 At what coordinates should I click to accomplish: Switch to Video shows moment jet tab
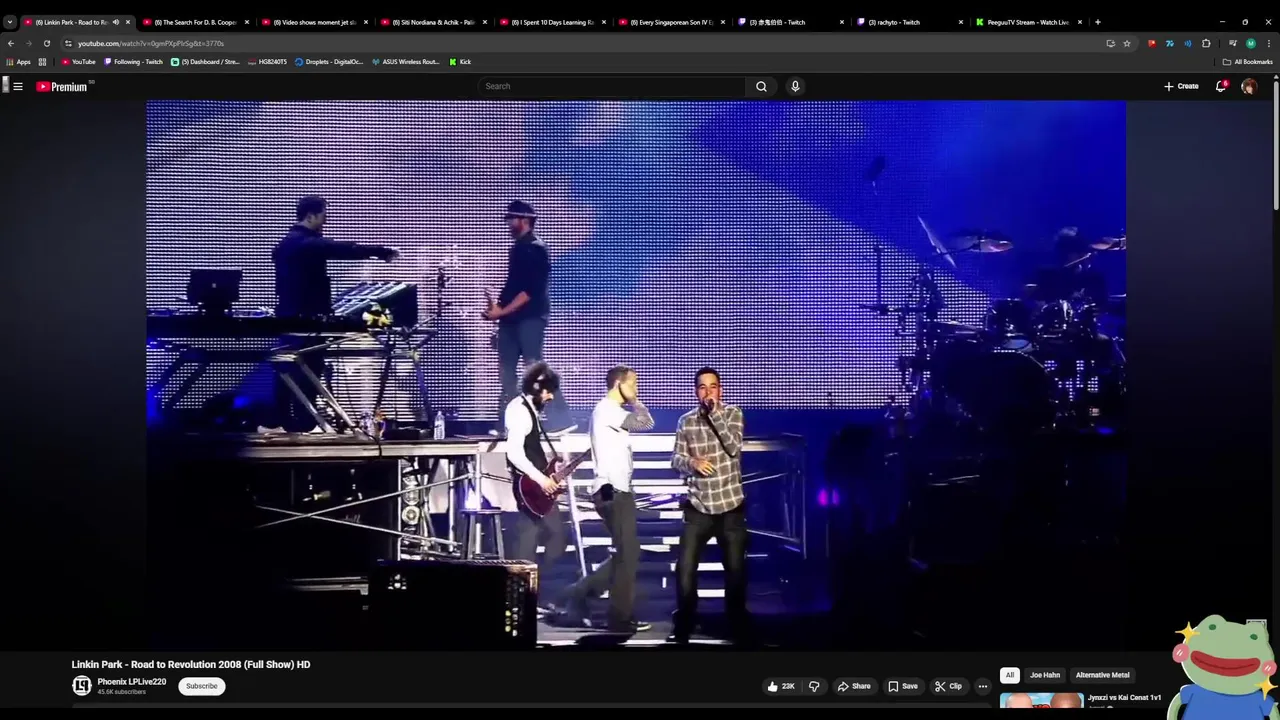click(x=314, y=22)
